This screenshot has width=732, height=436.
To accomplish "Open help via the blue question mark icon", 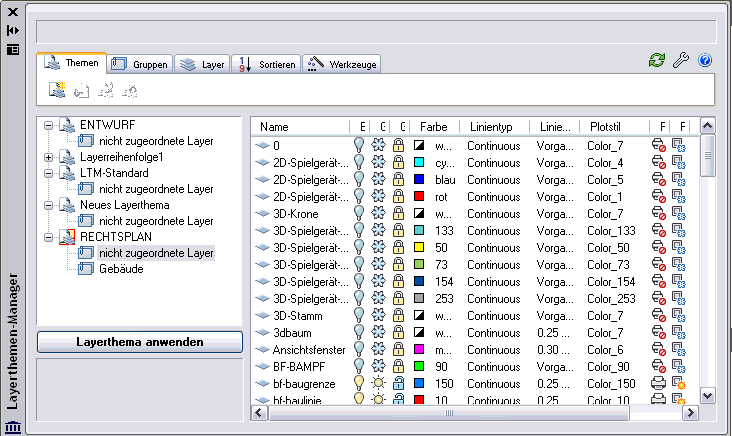I will [705, 60].
